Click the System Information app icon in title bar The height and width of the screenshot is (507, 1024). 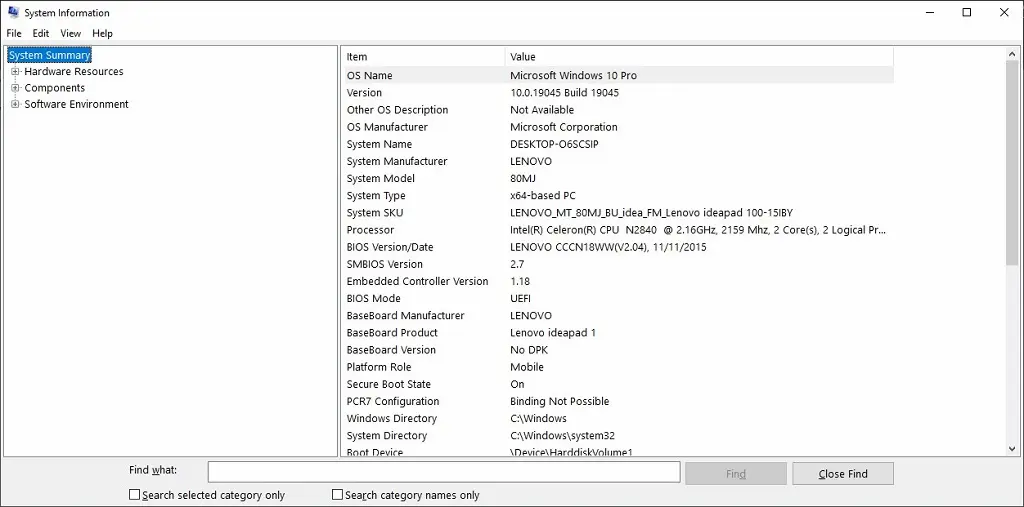click(x=12, y=13)
